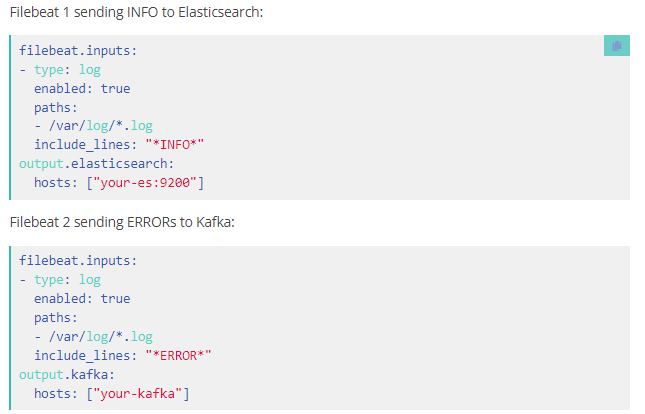
Task: Click 'type: log' in the first block
Action: pyautogui.click(x=67, y=70)
